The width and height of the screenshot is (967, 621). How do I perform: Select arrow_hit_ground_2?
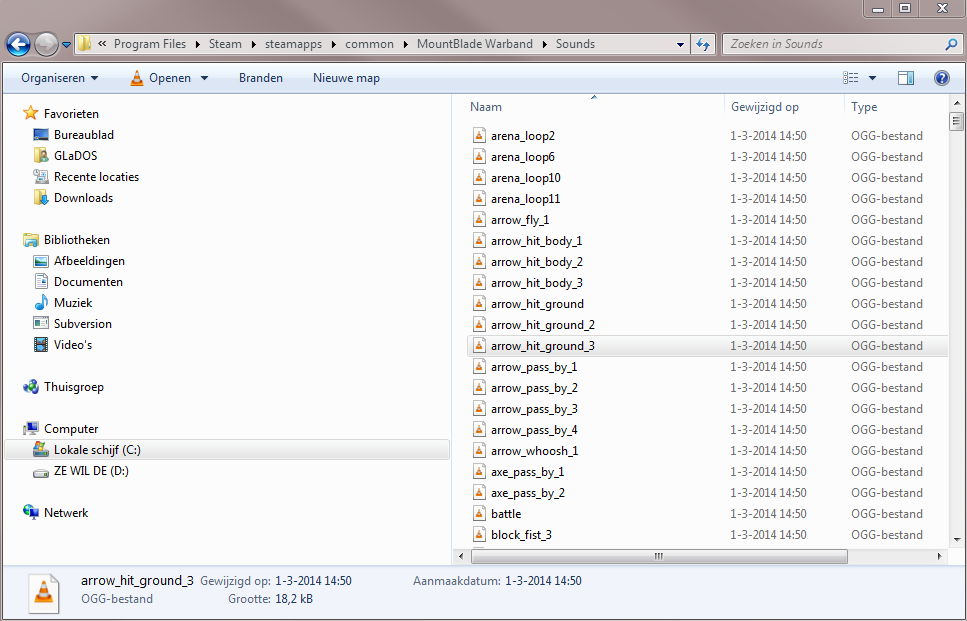click(x=543, y=324)
